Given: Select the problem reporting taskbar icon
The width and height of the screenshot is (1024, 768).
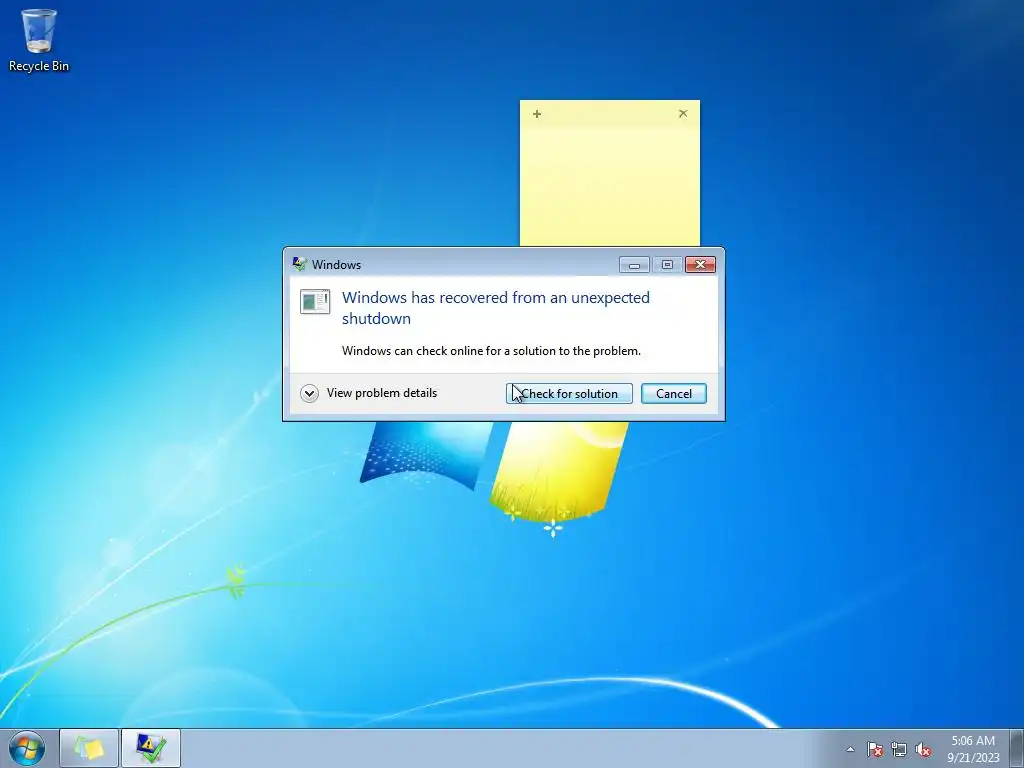Looking at the screenshot, I should (151, 748).
